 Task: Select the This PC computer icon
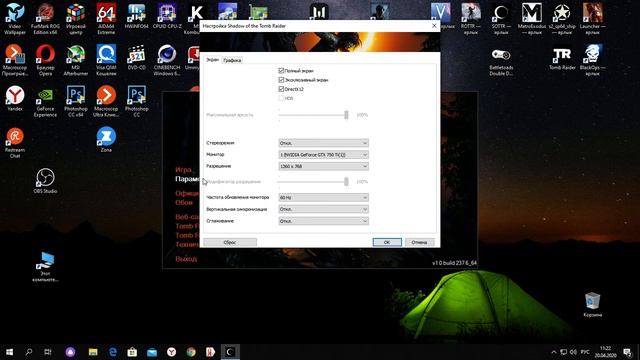click(x=45, y=267)
